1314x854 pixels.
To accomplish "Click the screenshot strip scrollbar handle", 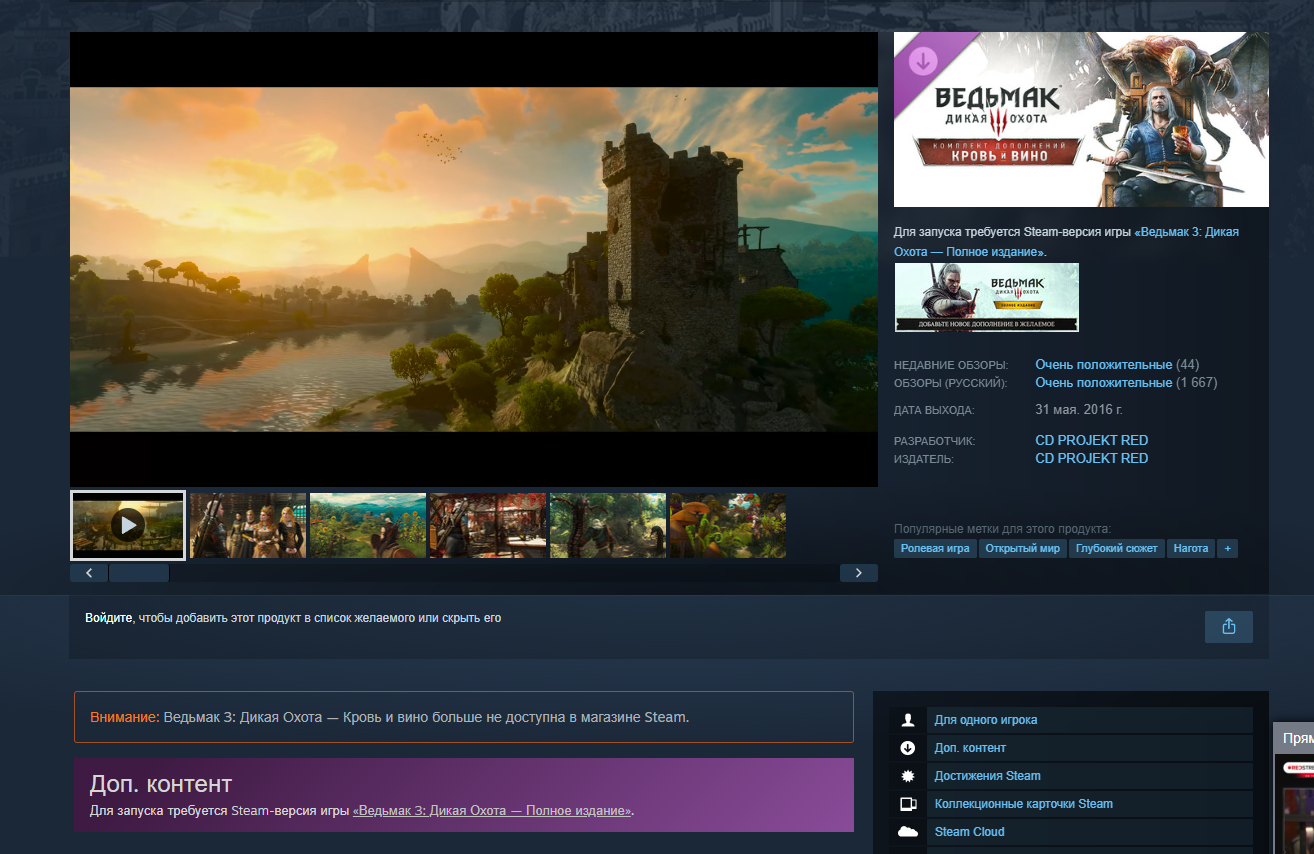I will click(139, 573).
